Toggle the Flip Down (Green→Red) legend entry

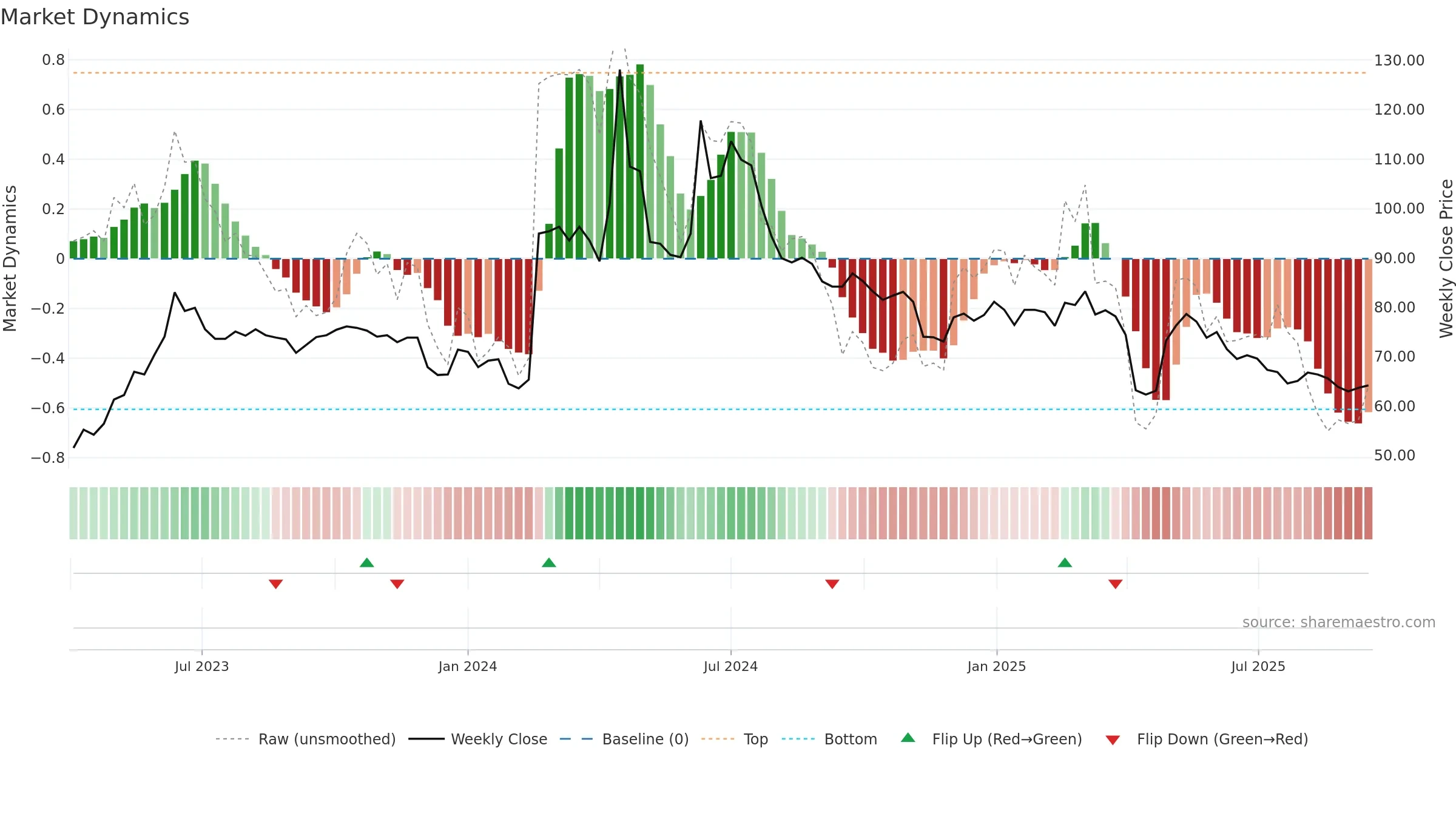pos(1207,739)
